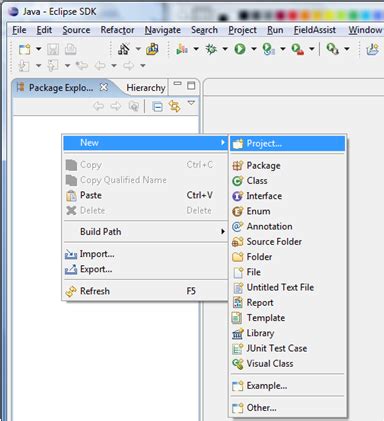The width and height of the screenshot is (384, 421).
Task: Choose Library in the New submenu
Action: 288,333
